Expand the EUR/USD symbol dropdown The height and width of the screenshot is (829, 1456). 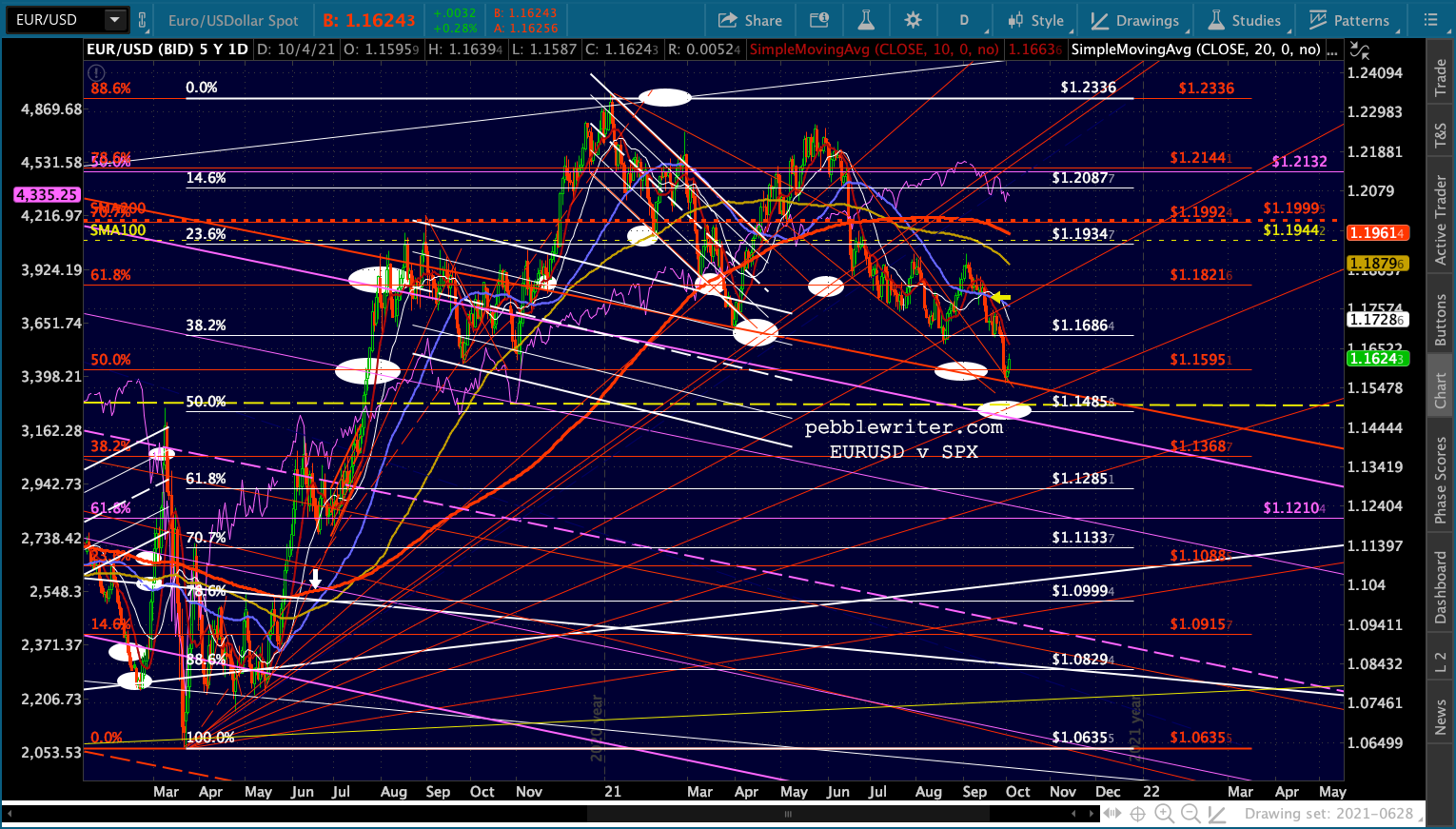115,19
